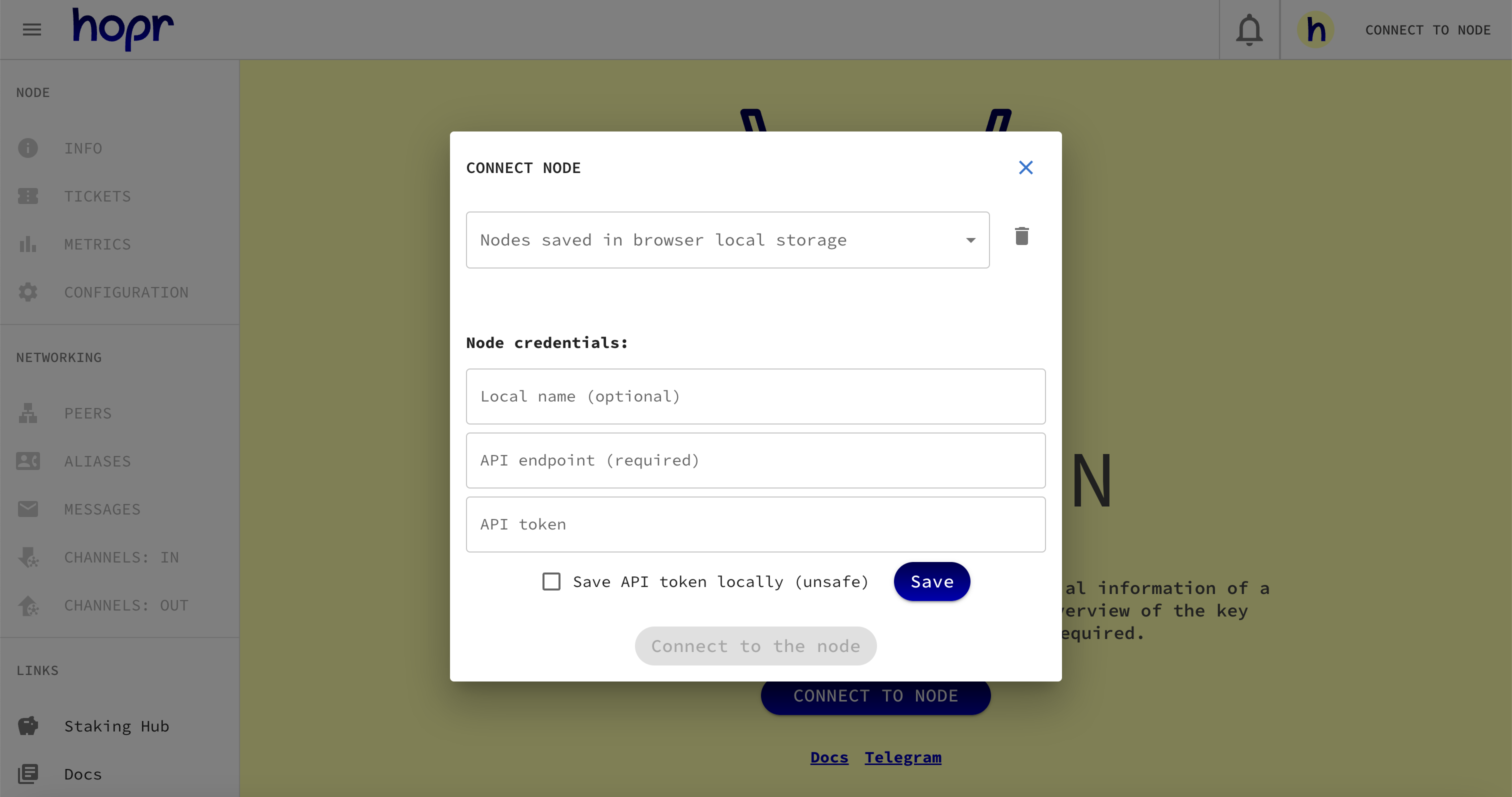Navigate to ALIASES networking section
Screen dimensions: 1512x797
click(x=98, y=461)
